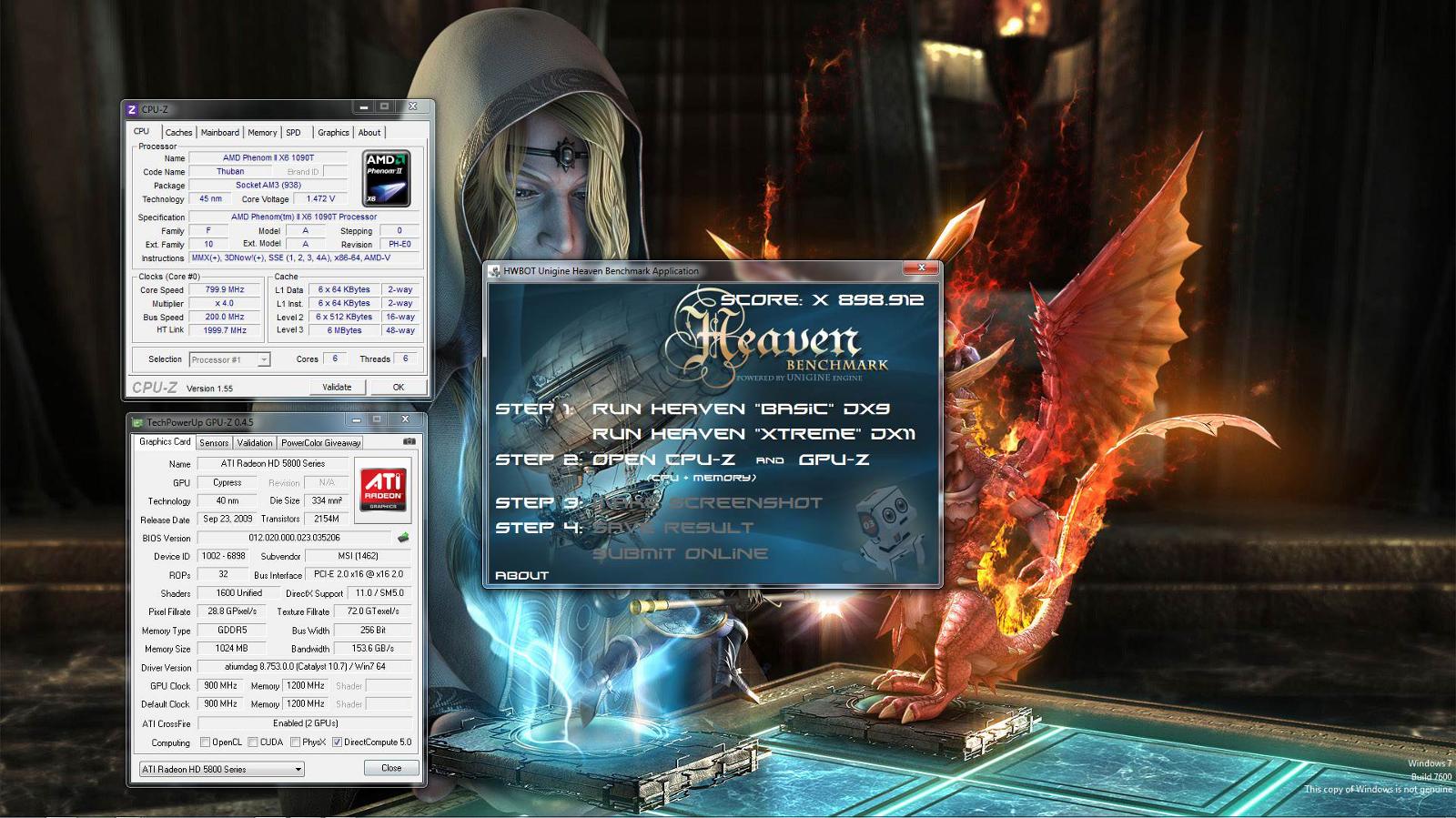Open the PowerColor Giveaway tab
This screenshot has width=1456, height=818.
click(x=320, y=443)
